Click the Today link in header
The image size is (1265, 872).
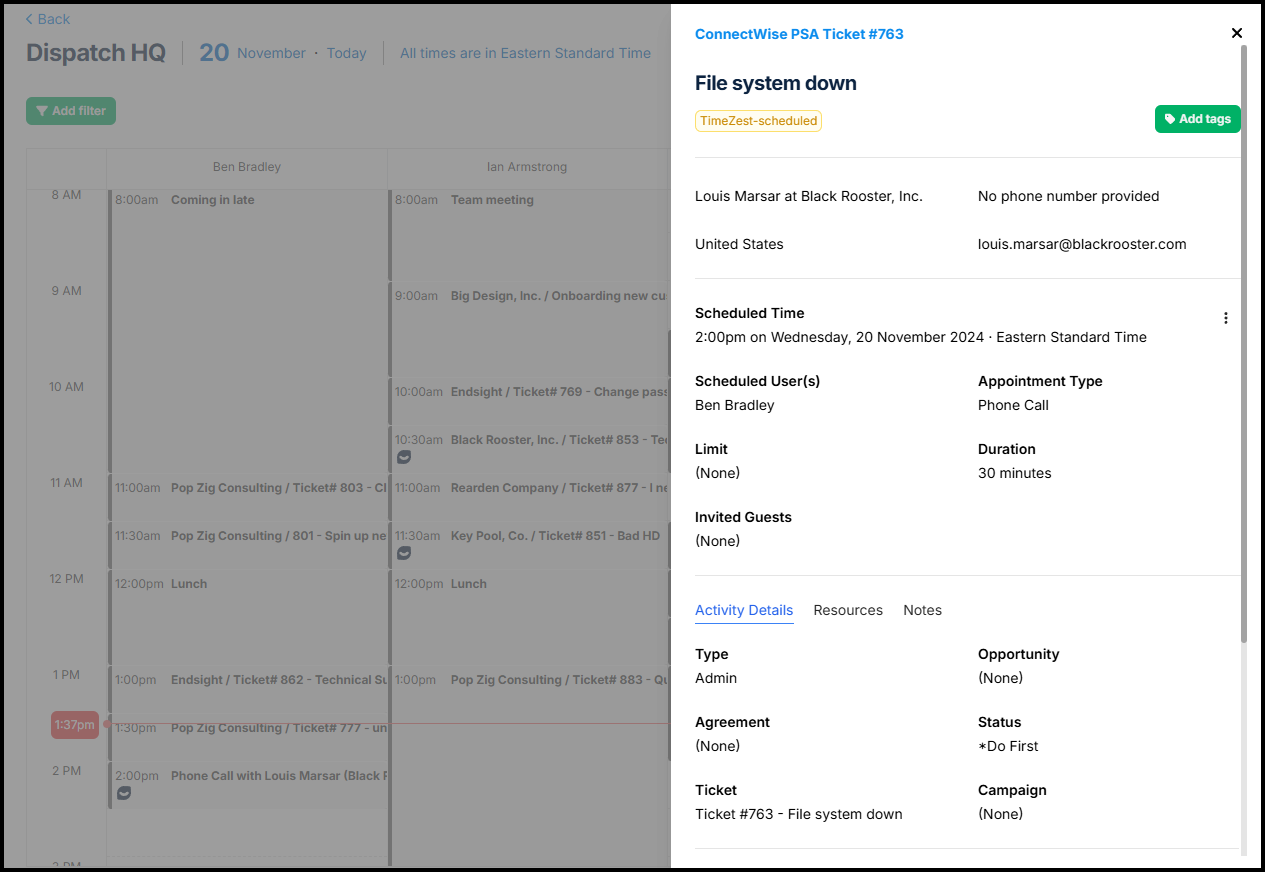346,53
